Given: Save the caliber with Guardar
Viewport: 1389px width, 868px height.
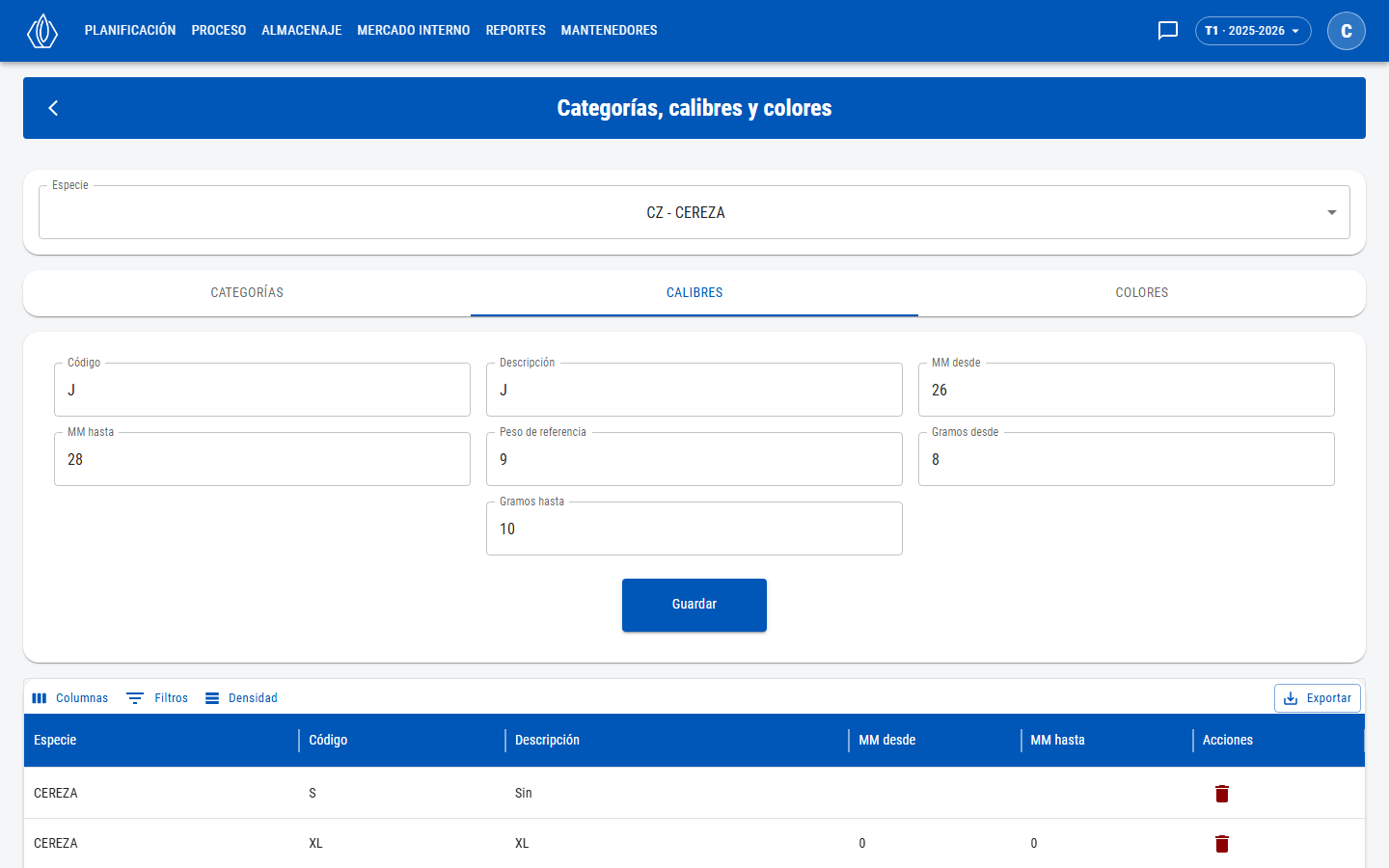Looking at the screenshot, I should tap(694, 605).
